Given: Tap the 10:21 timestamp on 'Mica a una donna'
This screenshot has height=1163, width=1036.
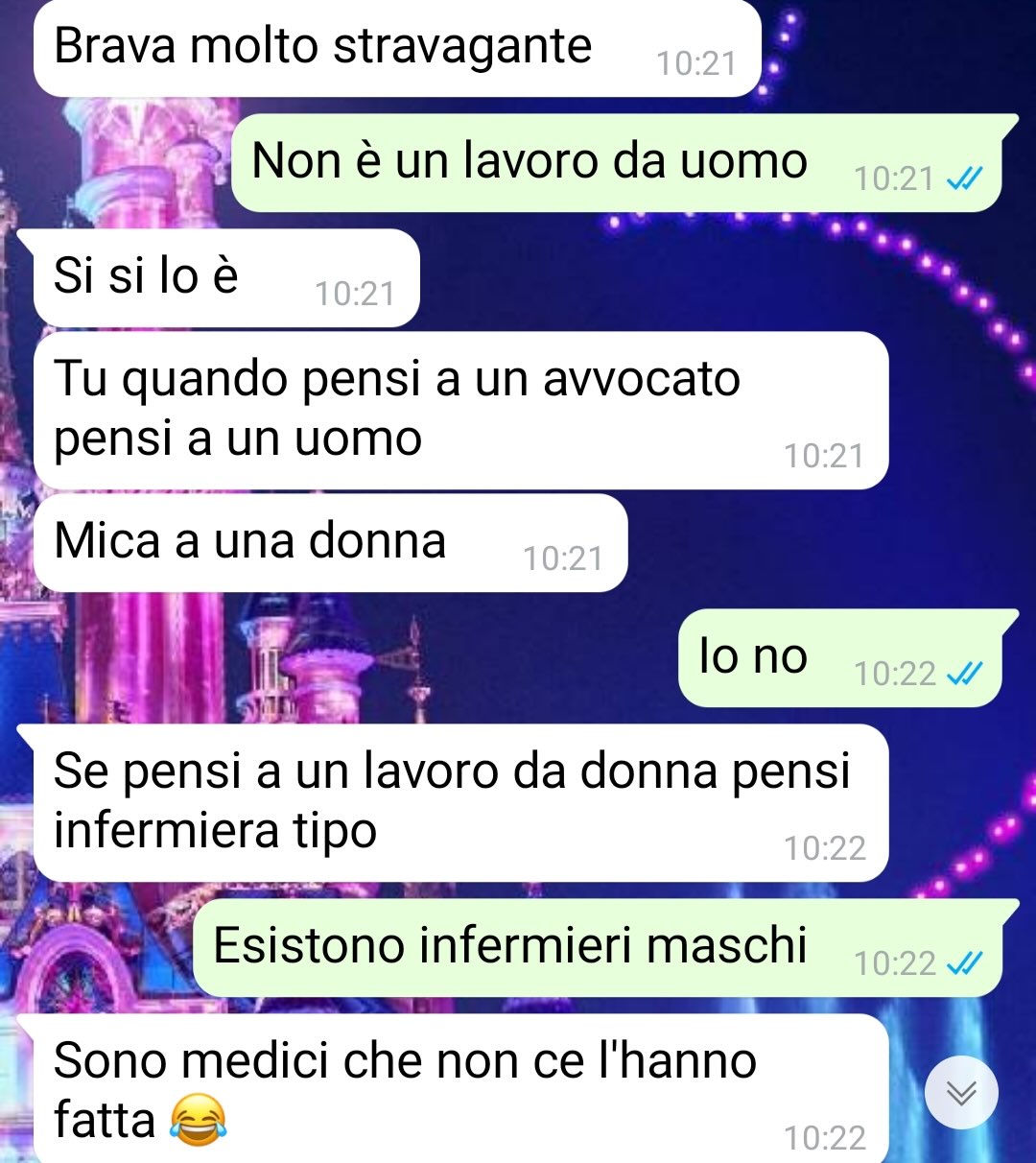Looking at the screenshot, I should pos(563,558).
